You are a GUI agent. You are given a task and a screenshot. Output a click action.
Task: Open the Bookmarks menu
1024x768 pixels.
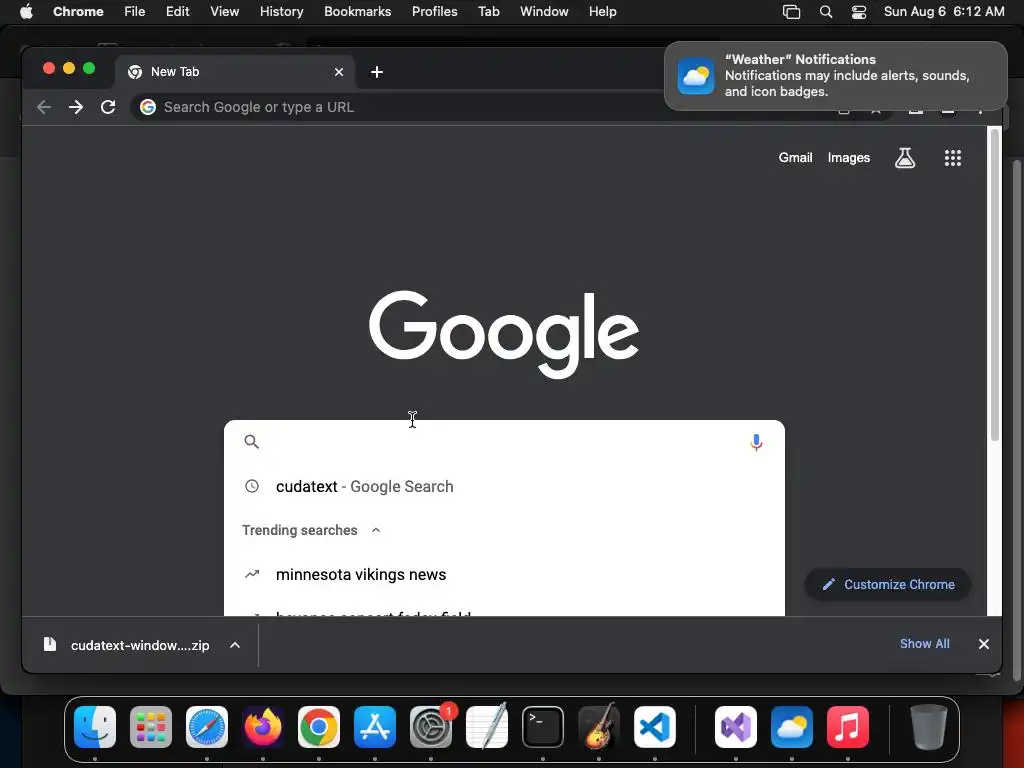pyautogui.click(x=357, y=12)
